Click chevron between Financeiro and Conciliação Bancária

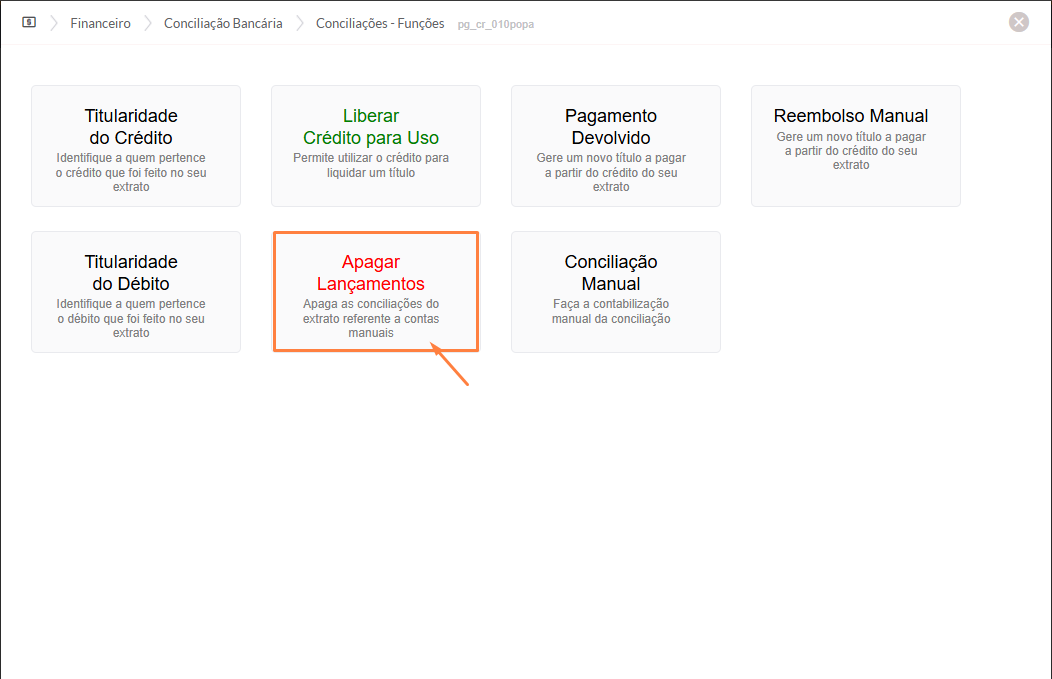click(147, 23)
